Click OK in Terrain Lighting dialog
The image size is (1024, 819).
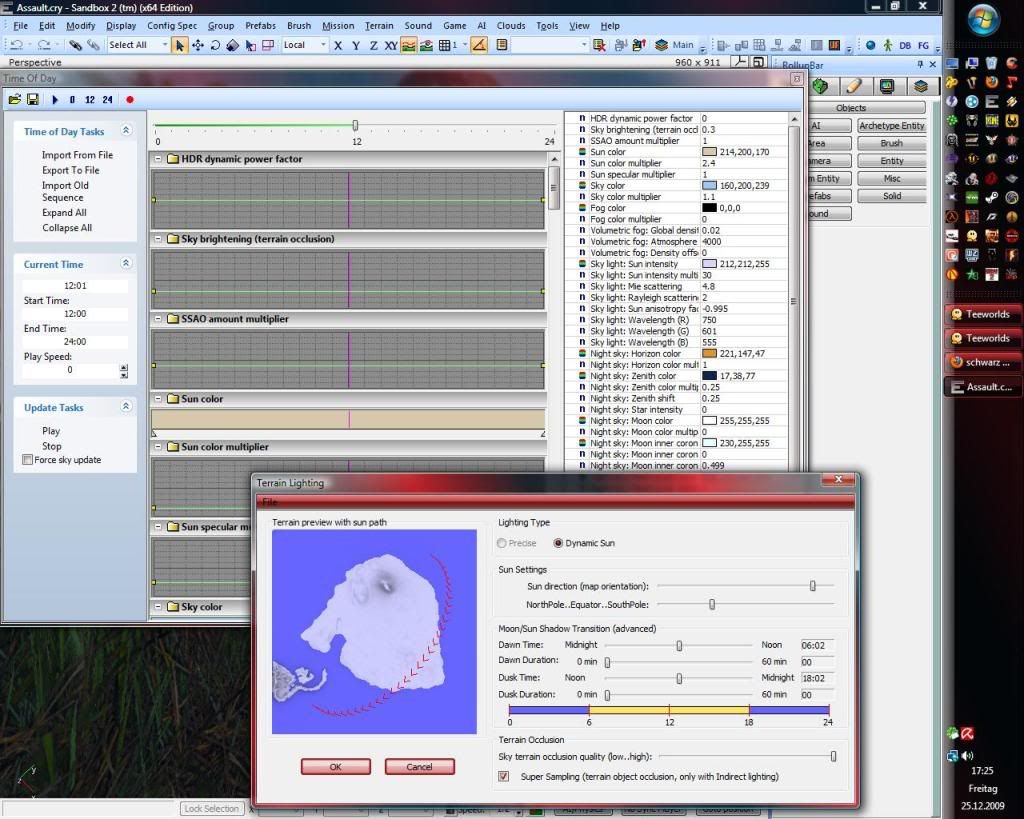[x=336, y=767]
